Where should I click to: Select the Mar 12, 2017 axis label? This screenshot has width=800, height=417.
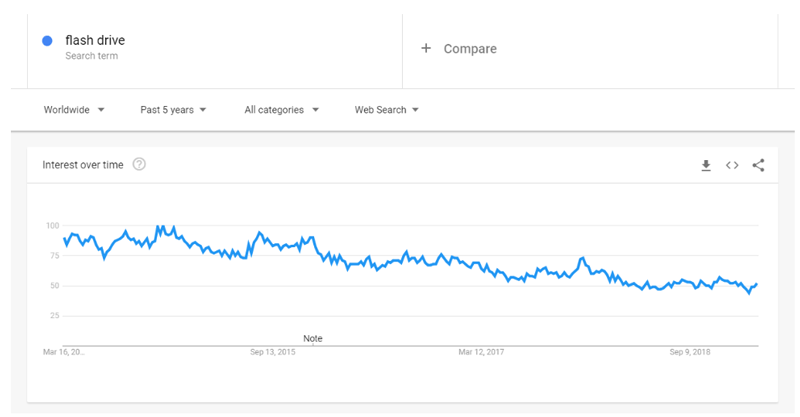coord(481,352)
